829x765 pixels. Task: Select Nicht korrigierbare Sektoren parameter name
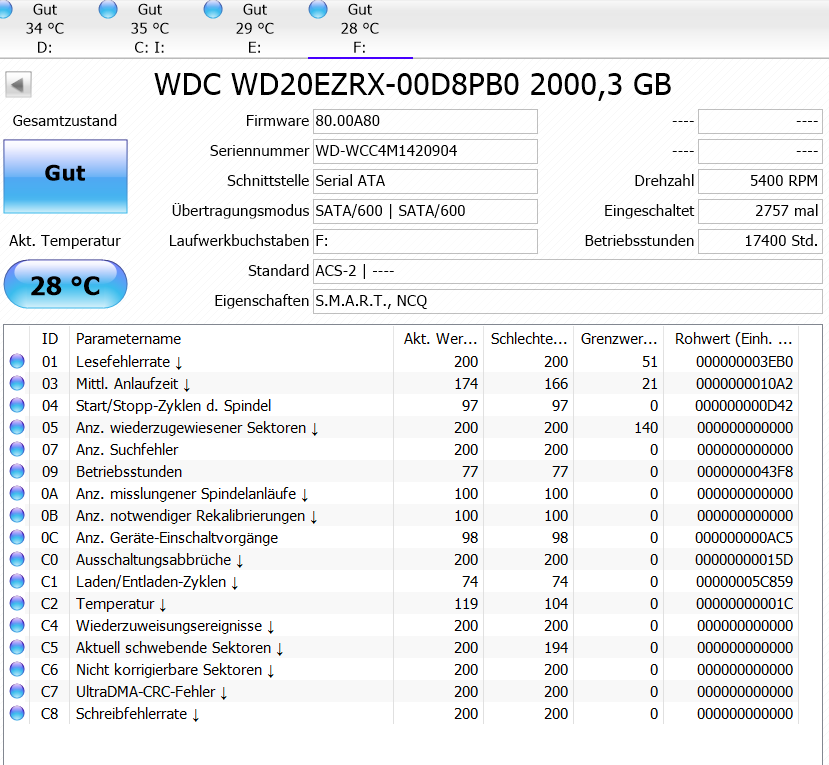click(x=175, y=670)
